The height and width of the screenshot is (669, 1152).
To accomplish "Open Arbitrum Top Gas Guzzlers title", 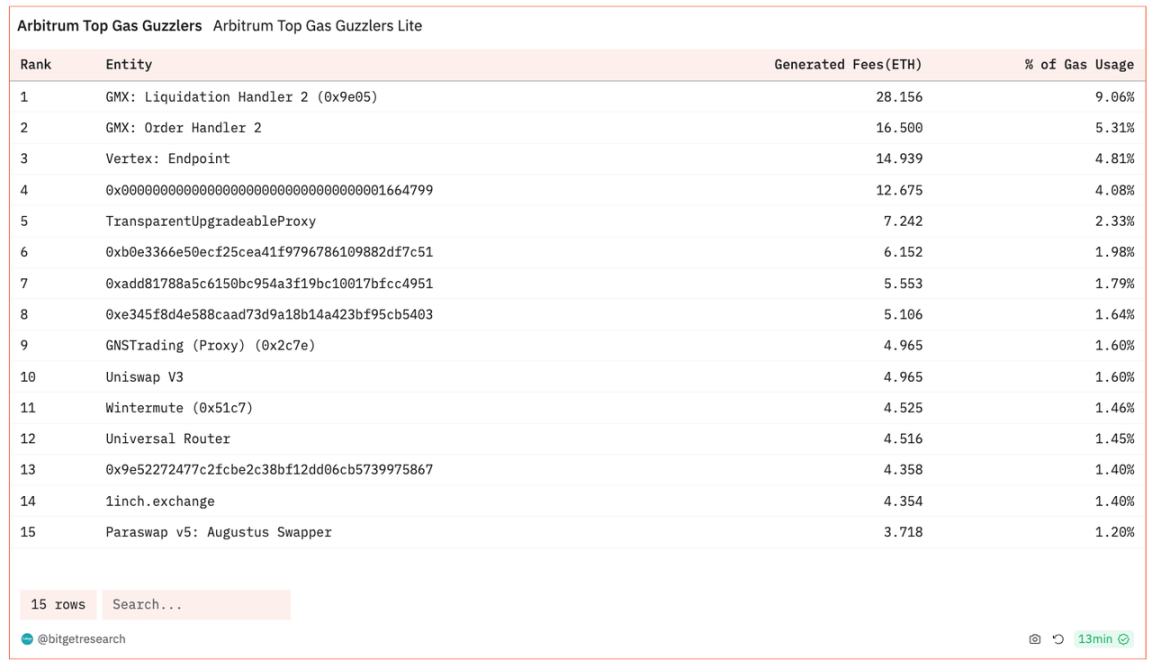I will coord(109,26).
